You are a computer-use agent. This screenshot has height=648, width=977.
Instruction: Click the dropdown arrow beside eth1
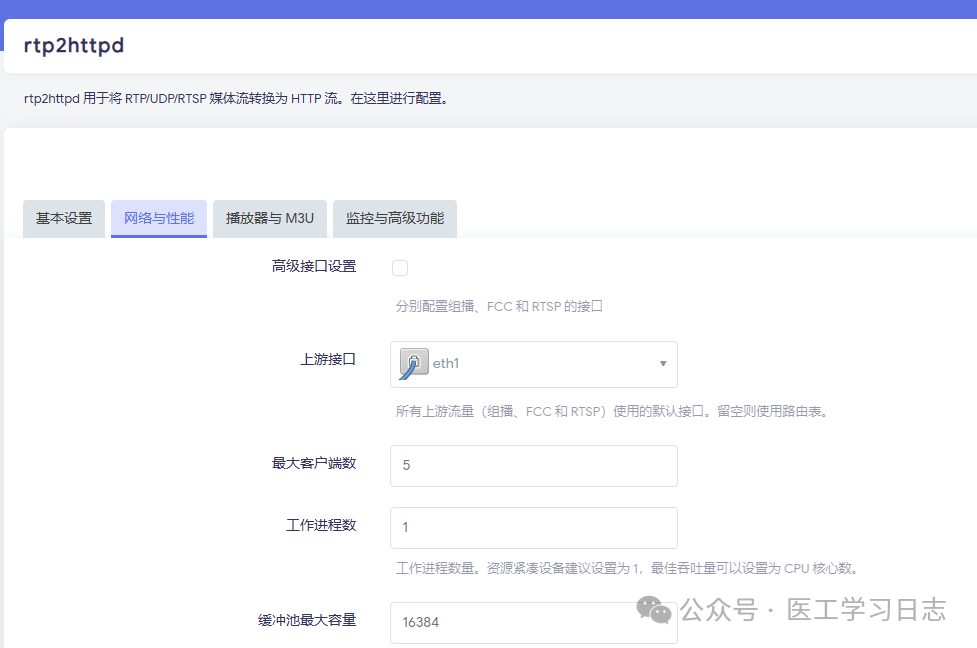point(662,364)
